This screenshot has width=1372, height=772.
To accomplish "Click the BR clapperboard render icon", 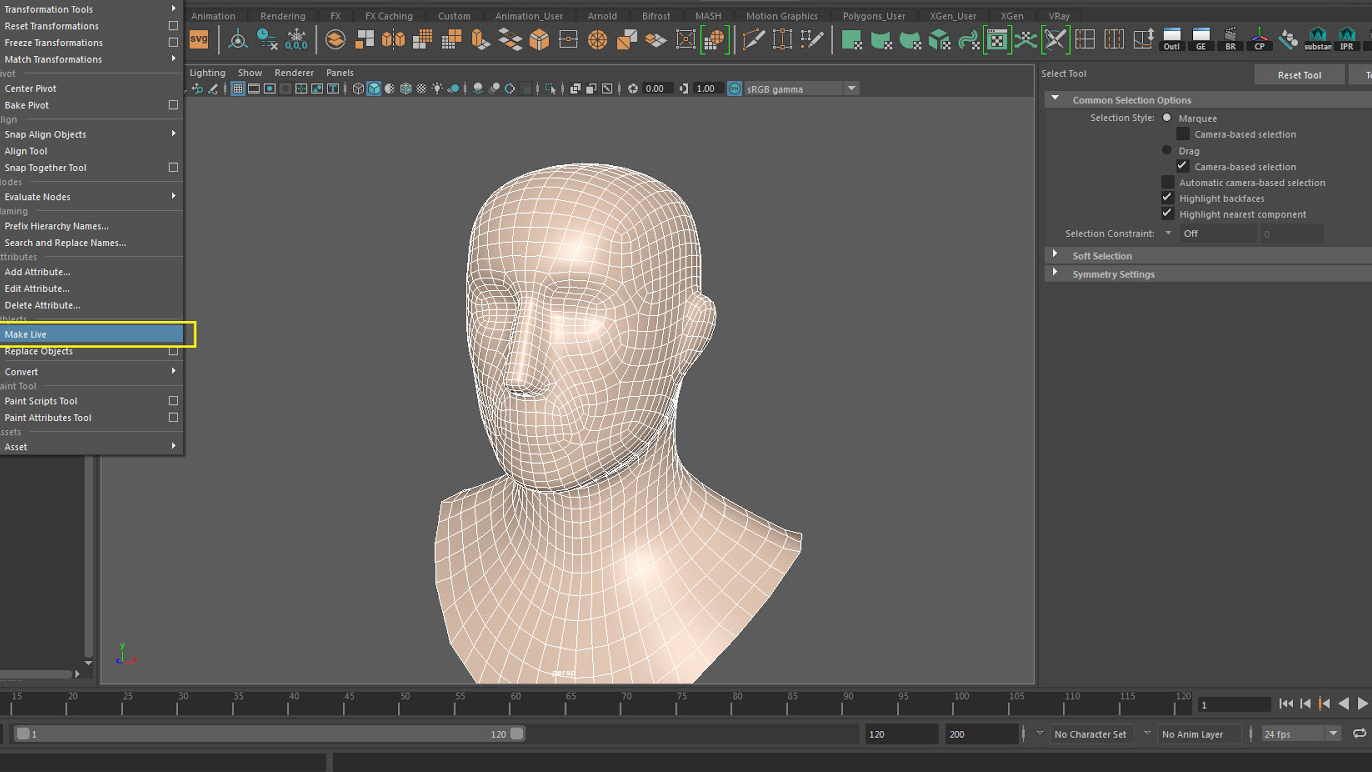I will pyautogui.click(x=1230, y=35).
